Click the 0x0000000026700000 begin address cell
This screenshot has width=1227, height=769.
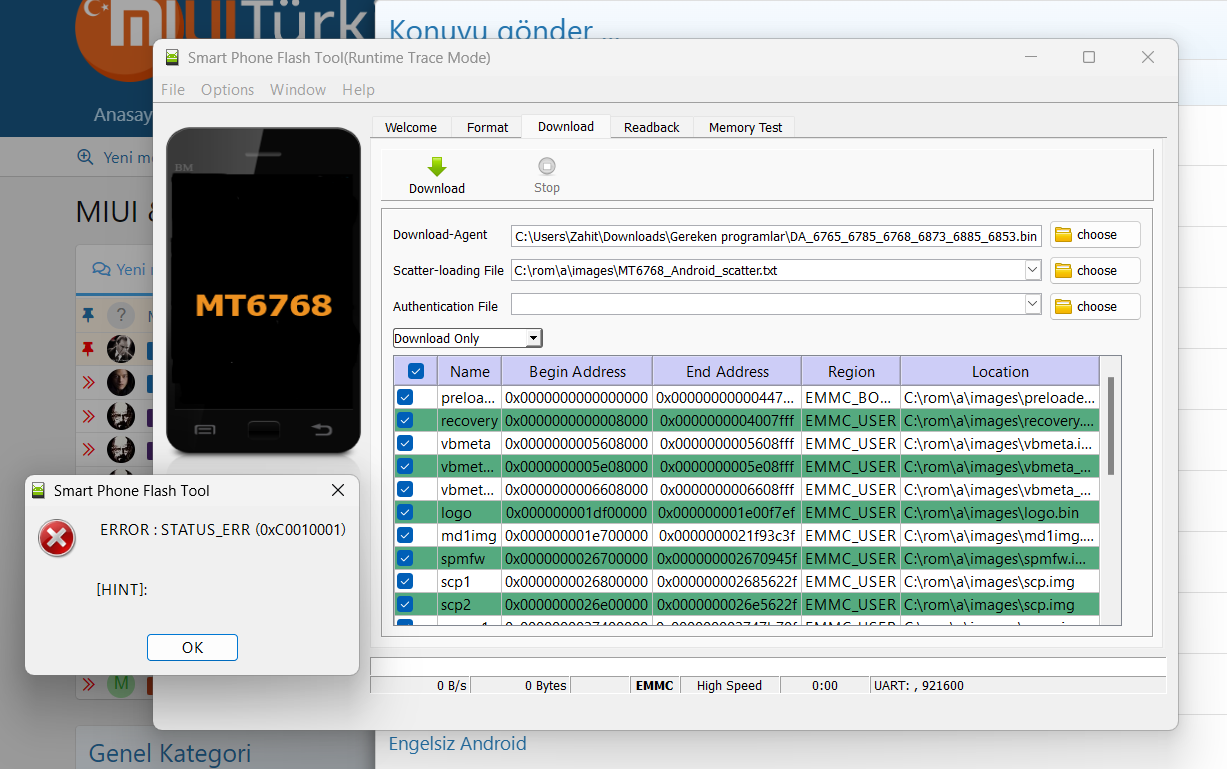point(577,558)
